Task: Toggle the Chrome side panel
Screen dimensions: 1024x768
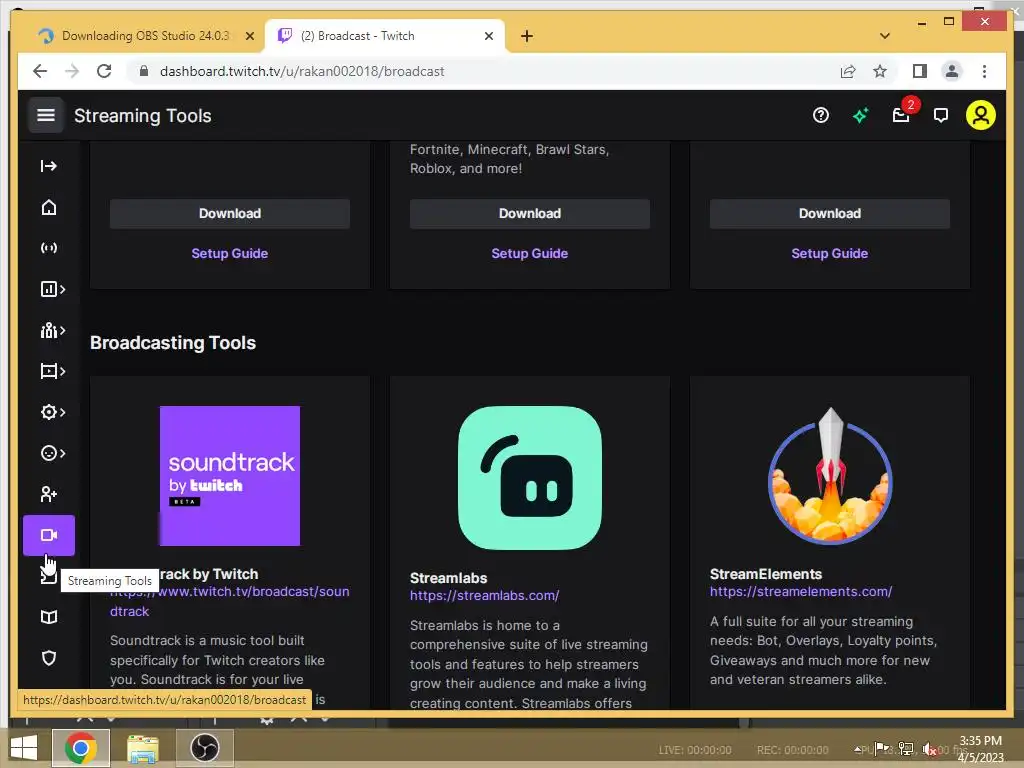Action: [920, 71]
